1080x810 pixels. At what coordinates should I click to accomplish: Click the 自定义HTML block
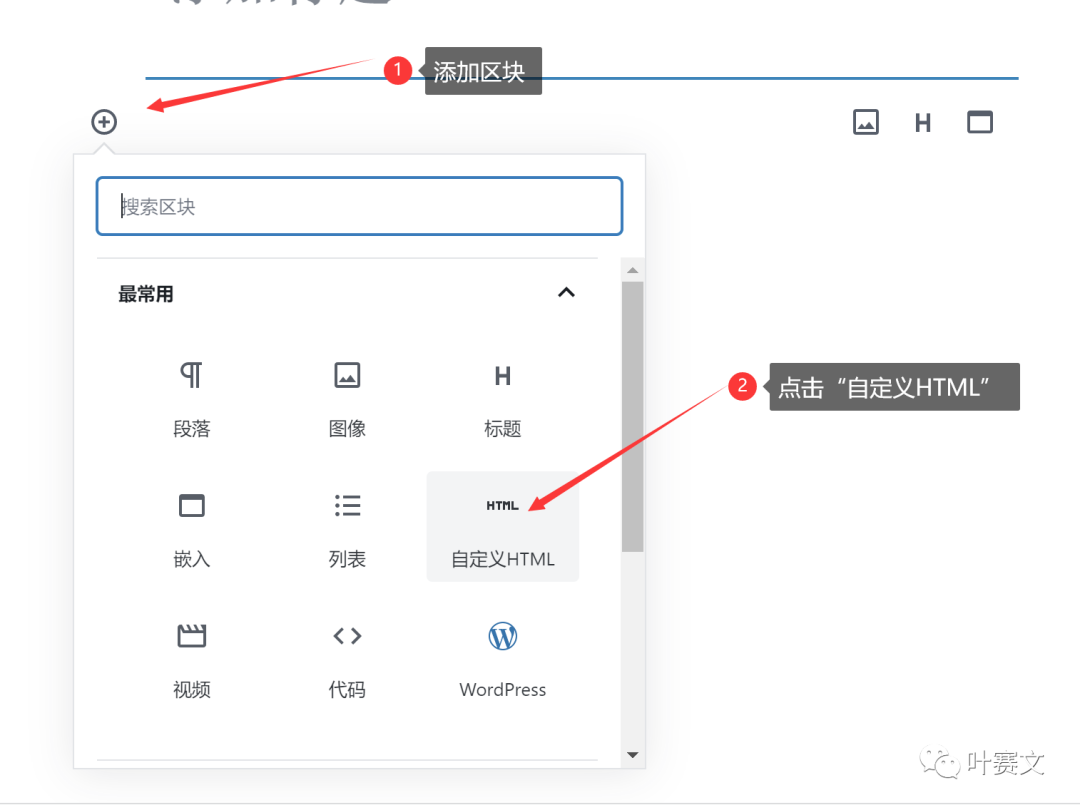pyautogui.click(x=502, y=527)
